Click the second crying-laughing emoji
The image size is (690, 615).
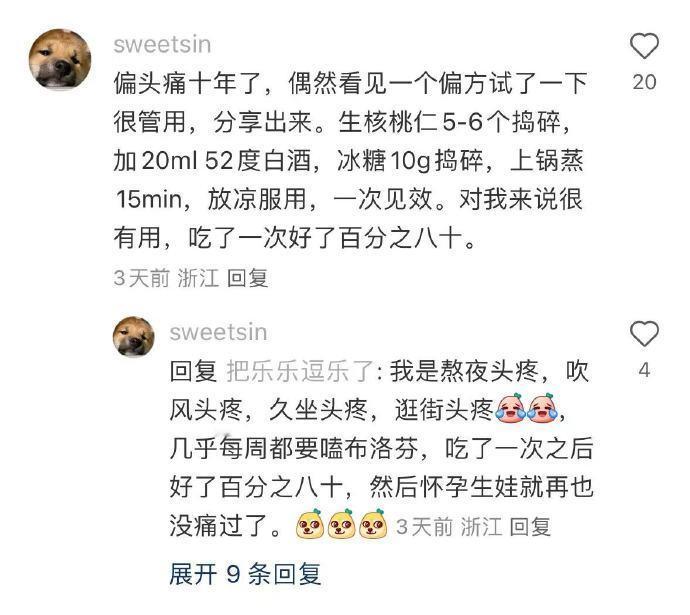click(543, 408)
